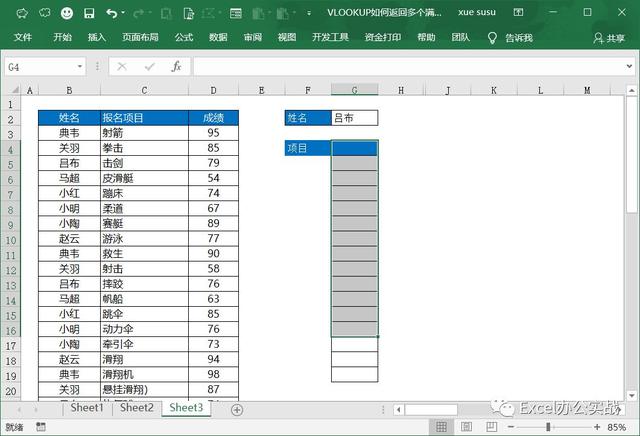Click cell with 动力伞
The image size is (640, 436).
pyautogui.click(x=144, y=329)
